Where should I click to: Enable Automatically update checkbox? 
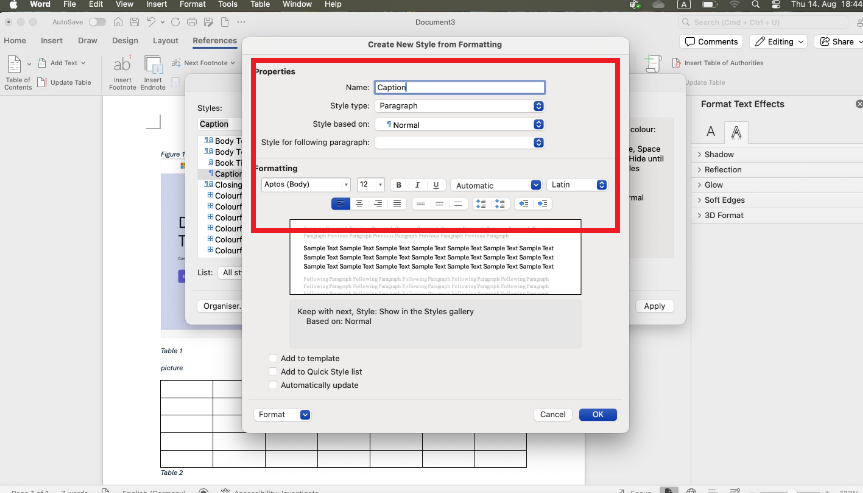pos(272,385)
